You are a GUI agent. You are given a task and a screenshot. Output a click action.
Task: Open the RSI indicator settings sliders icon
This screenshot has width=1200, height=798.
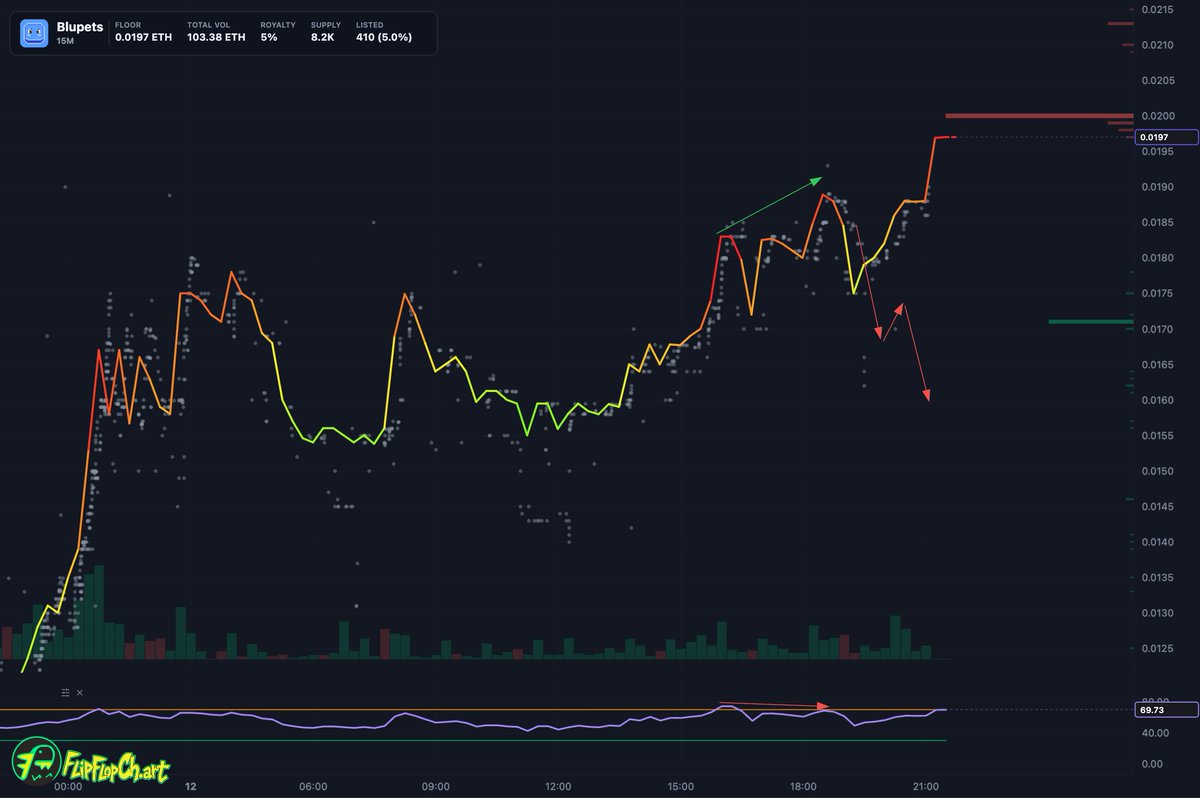click(66, 692)
